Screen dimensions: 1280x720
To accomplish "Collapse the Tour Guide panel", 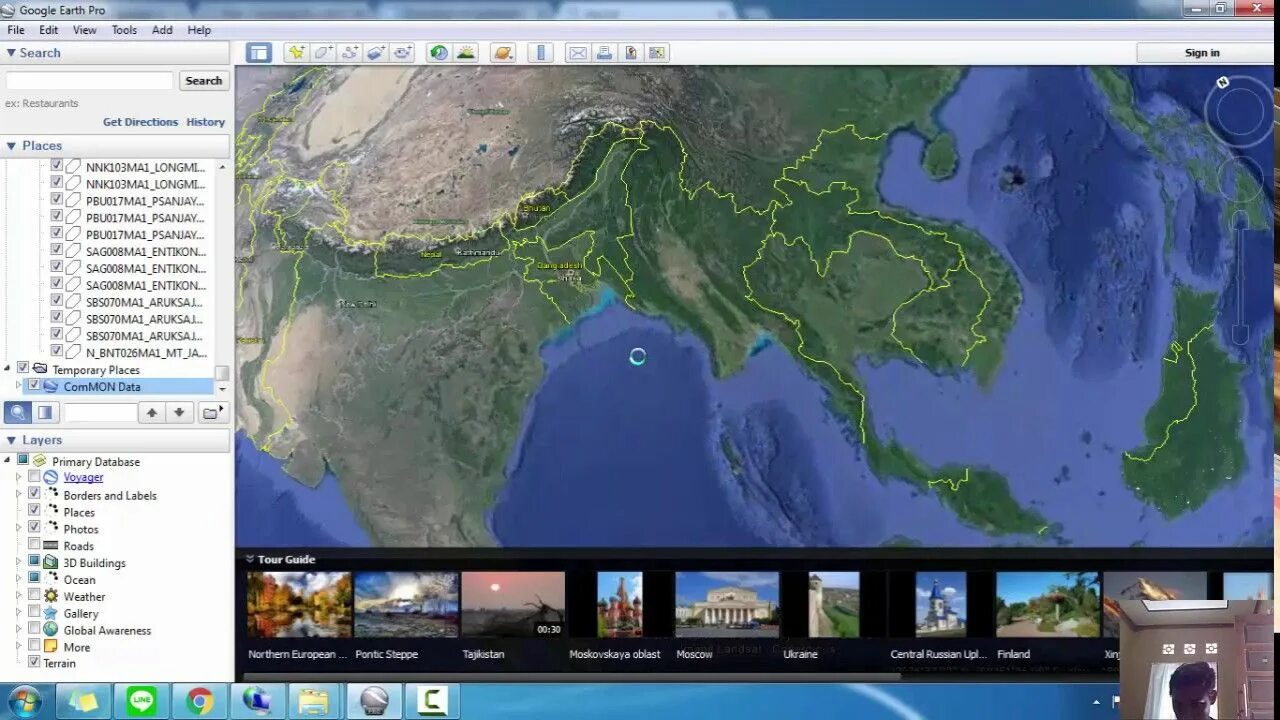I will (249, 559).
